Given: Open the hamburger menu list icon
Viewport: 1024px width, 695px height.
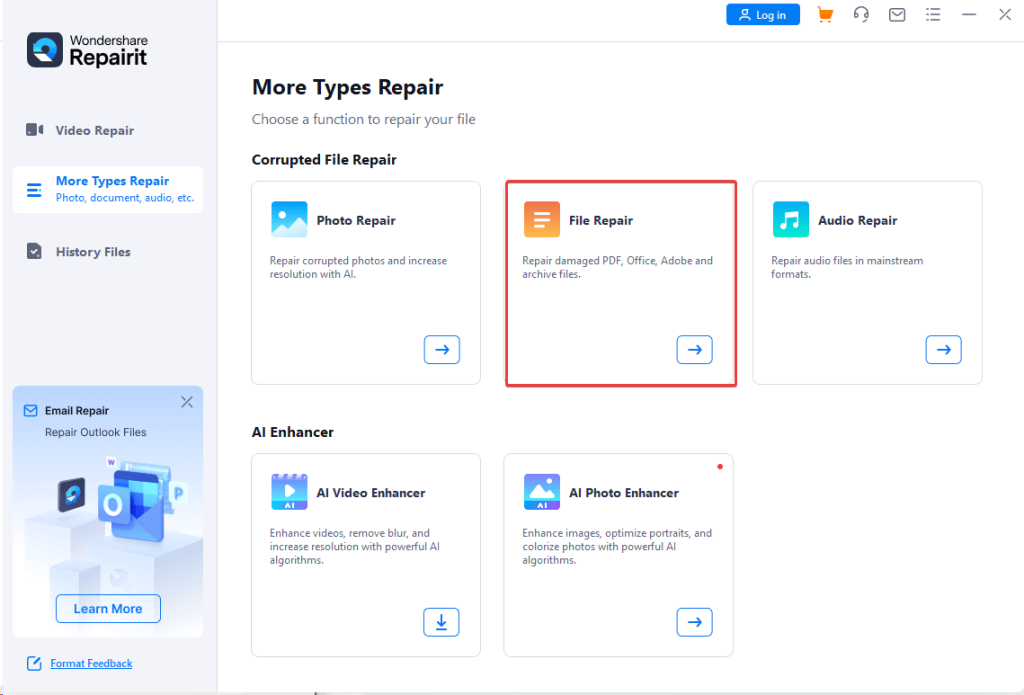Looking at the screenshot, I should click(933, 15).
